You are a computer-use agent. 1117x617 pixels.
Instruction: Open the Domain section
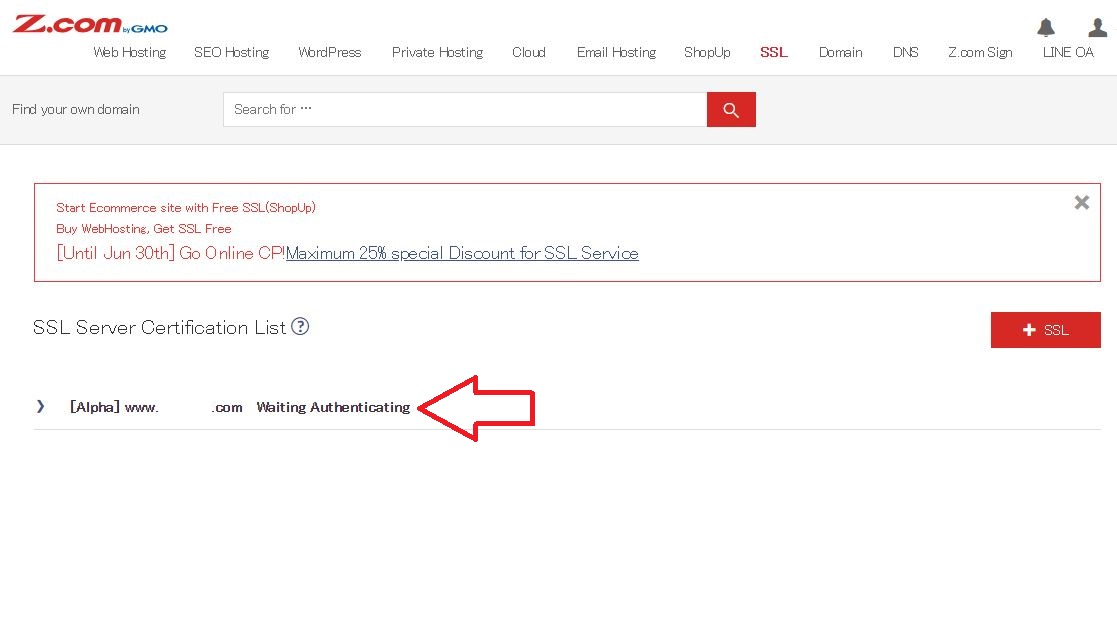tap(841, 52)
